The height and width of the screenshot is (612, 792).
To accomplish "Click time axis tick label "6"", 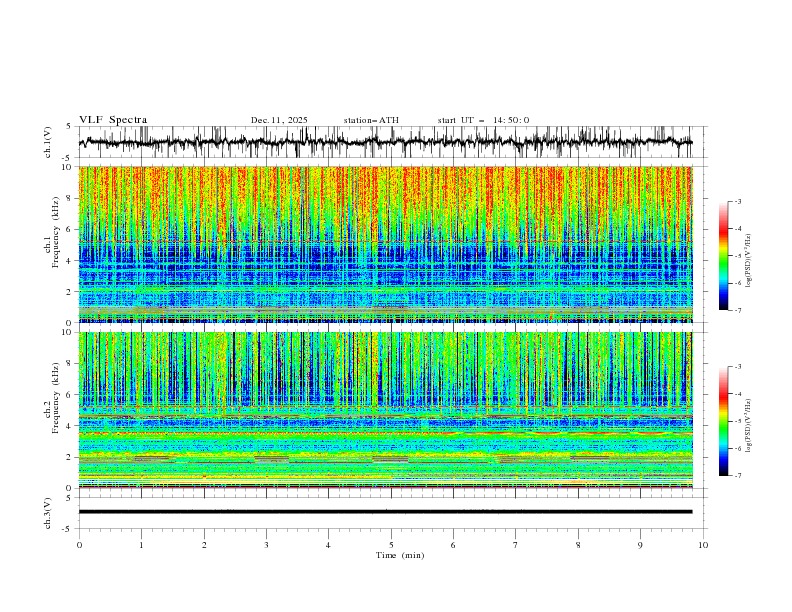I will tap(453, 545).
